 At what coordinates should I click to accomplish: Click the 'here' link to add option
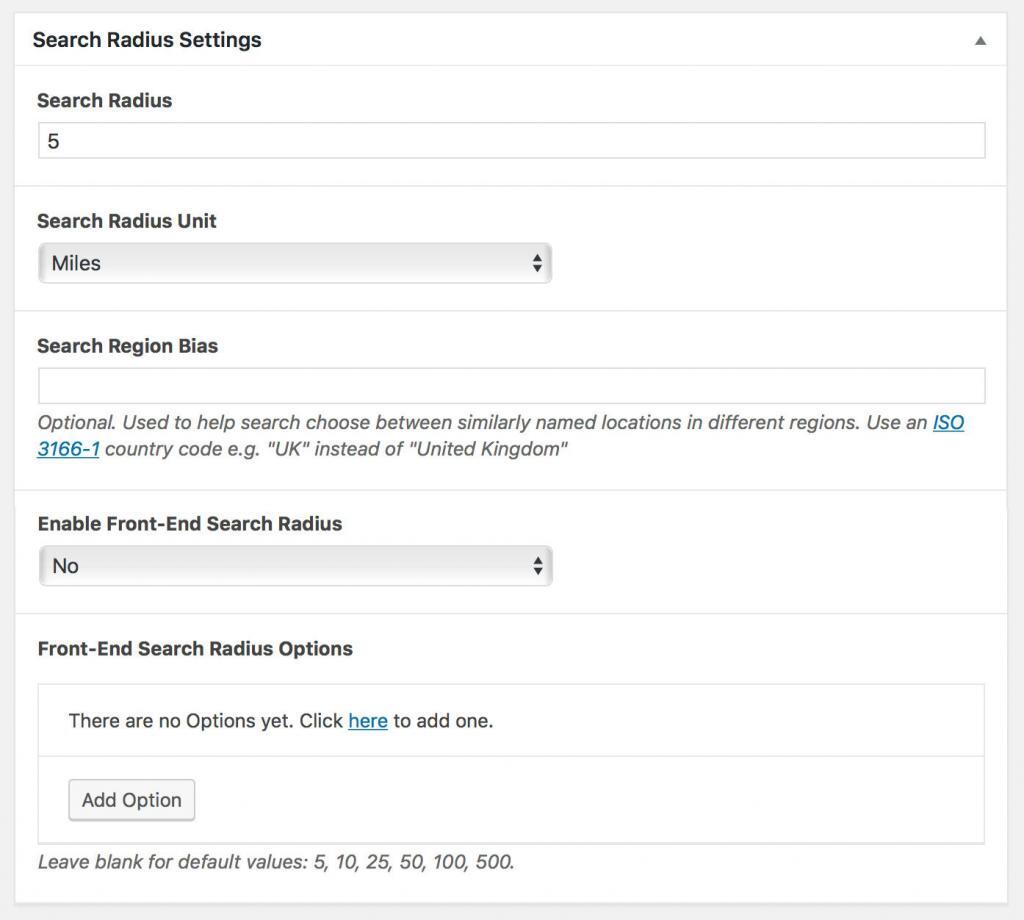[x=367, y=720]
